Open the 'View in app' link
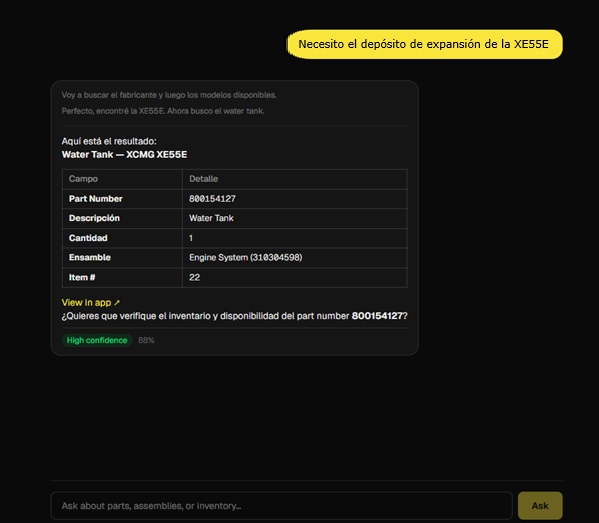Image resolution: width=599 pixels, height=523 pixels. tap(91, 303)
